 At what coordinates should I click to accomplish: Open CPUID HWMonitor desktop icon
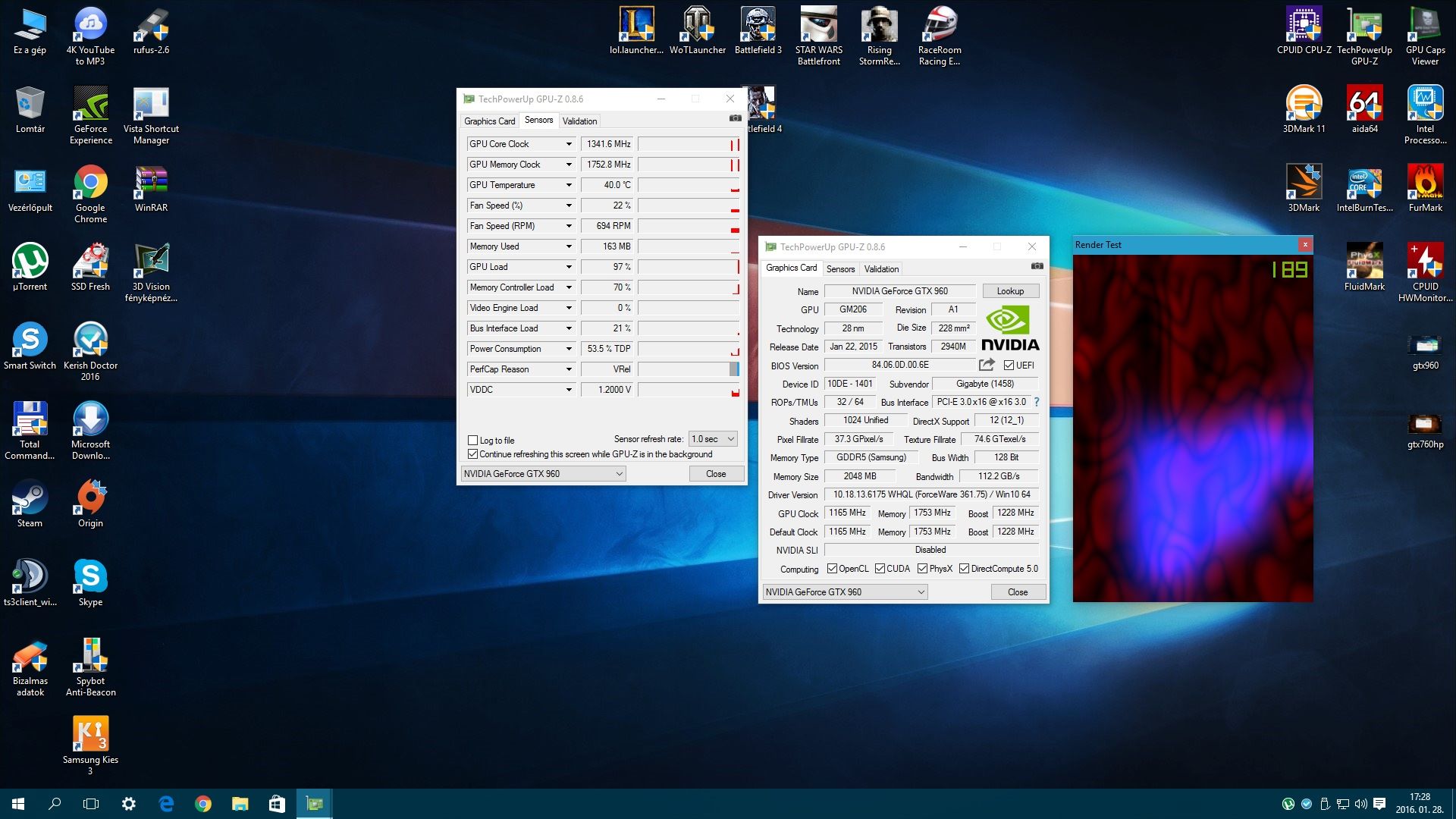(x=1425, y=272)
